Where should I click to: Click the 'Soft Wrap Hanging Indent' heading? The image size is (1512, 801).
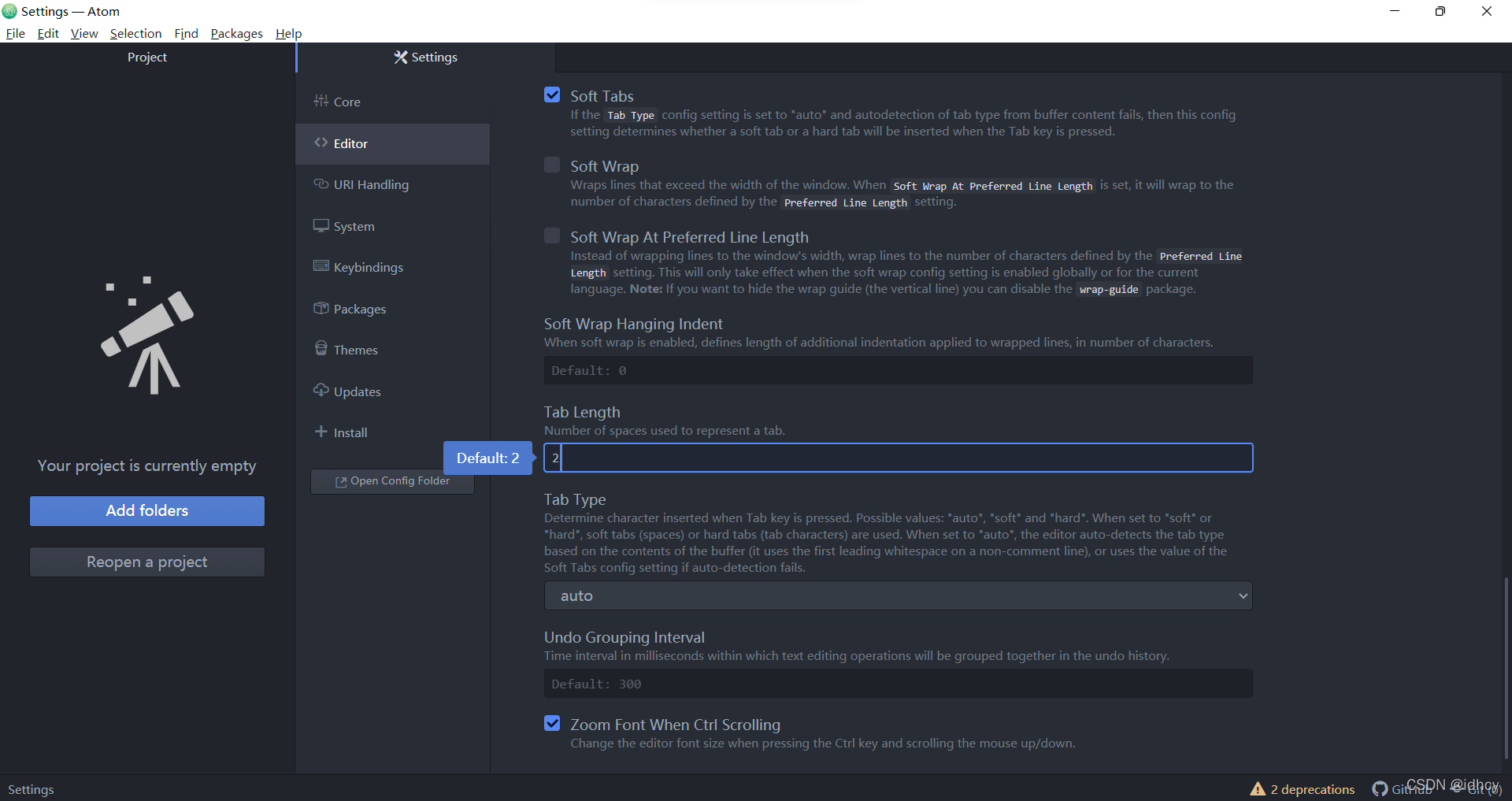pyautogui.click(x=633, y=324)
